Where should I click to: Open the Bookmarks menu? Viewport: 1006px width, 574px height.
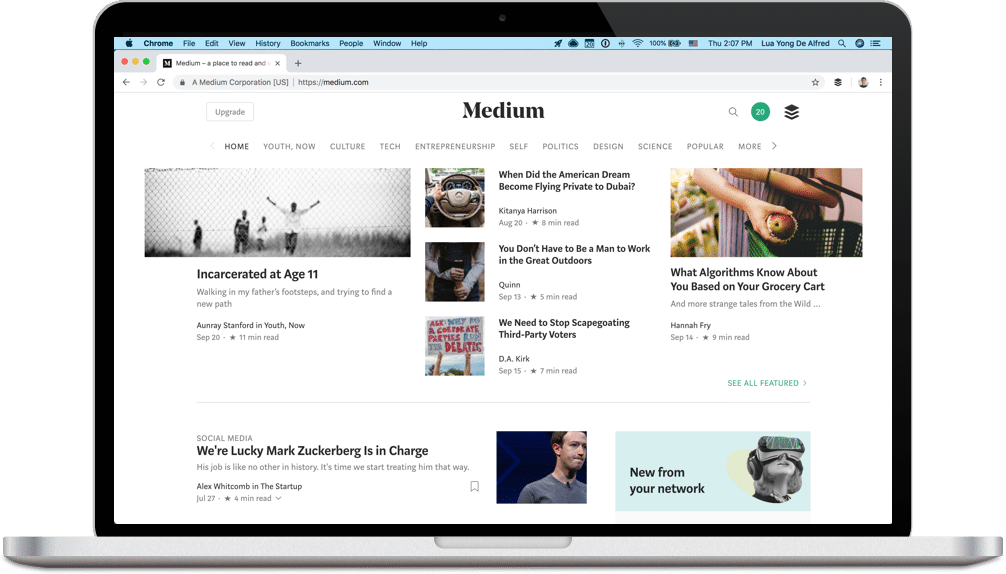[x=309, y=43]
